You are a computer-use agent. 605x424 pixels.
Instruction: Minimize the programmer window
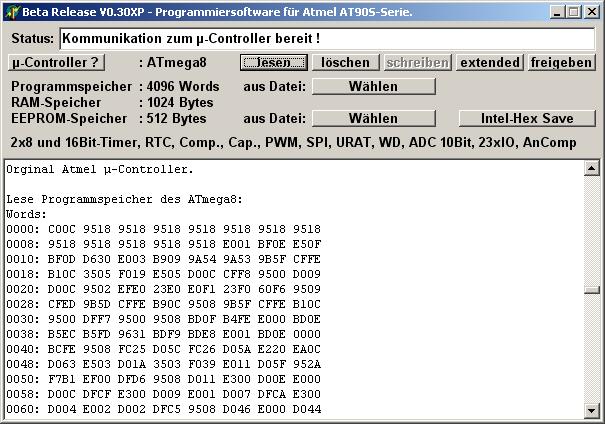[x=557, y=12]
